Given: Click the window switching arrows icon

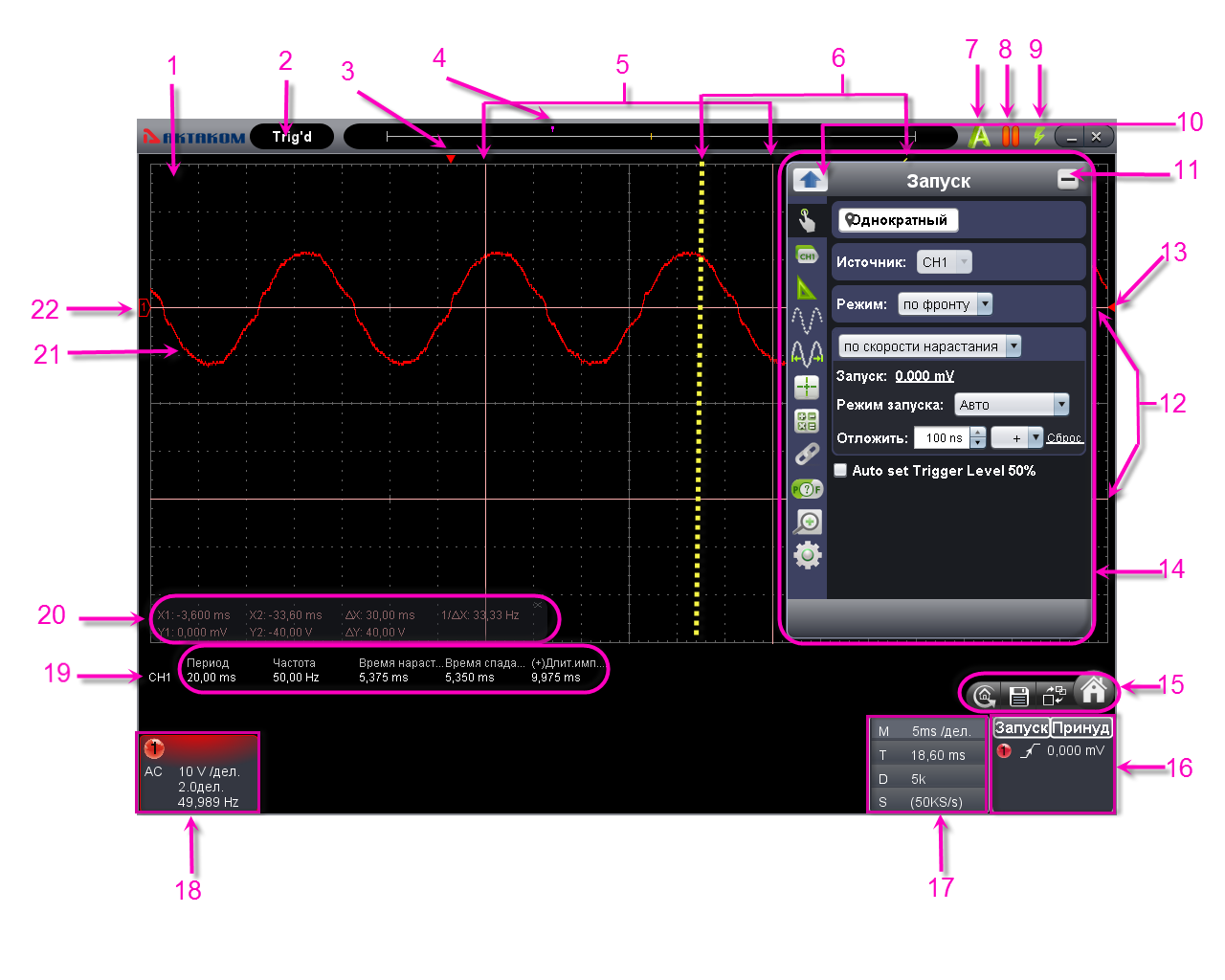Looking at the screenshot, I should [1055, 696].
